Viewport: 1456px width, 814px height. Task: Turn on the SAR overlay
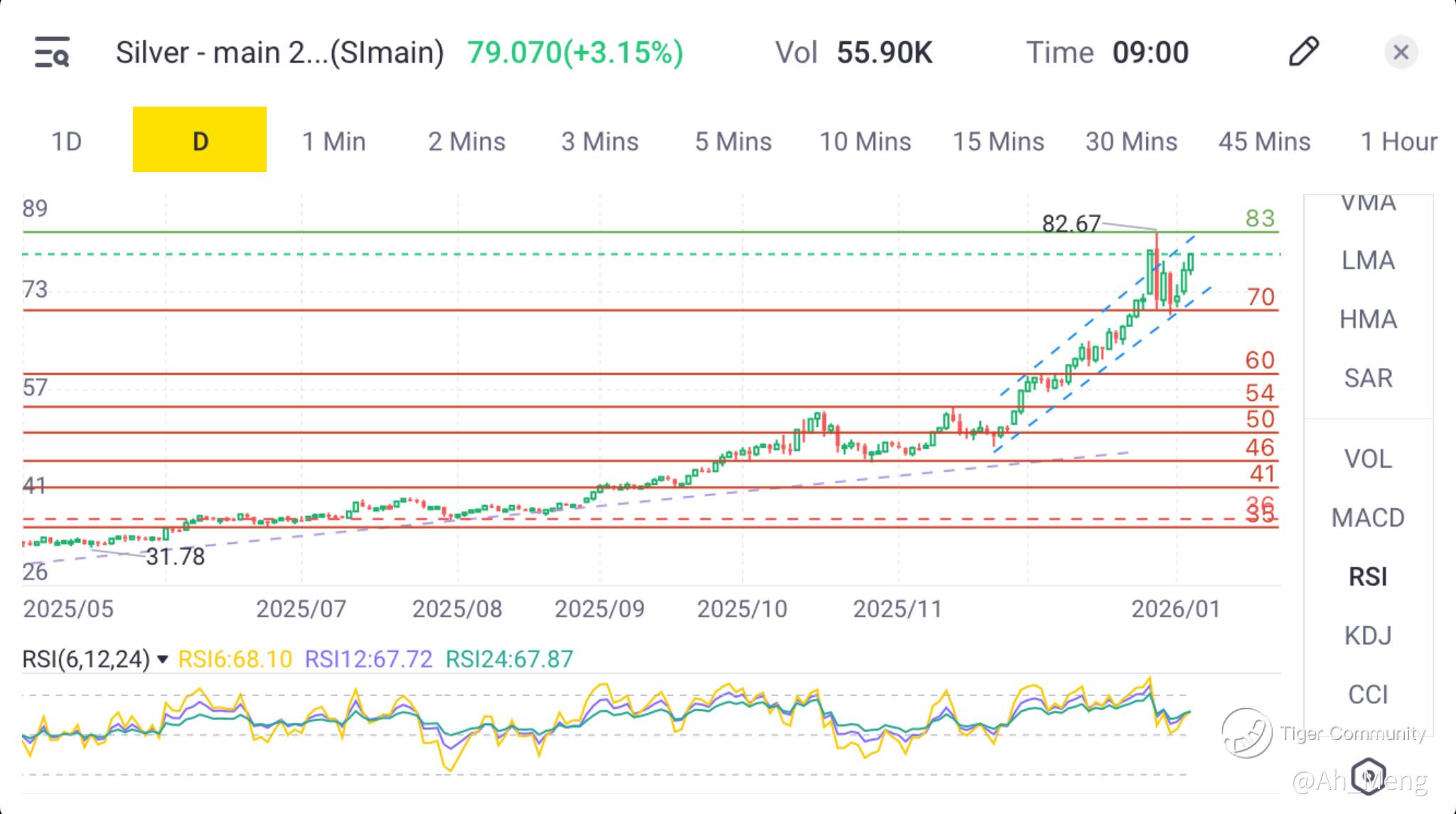[x=1368, y=378]
